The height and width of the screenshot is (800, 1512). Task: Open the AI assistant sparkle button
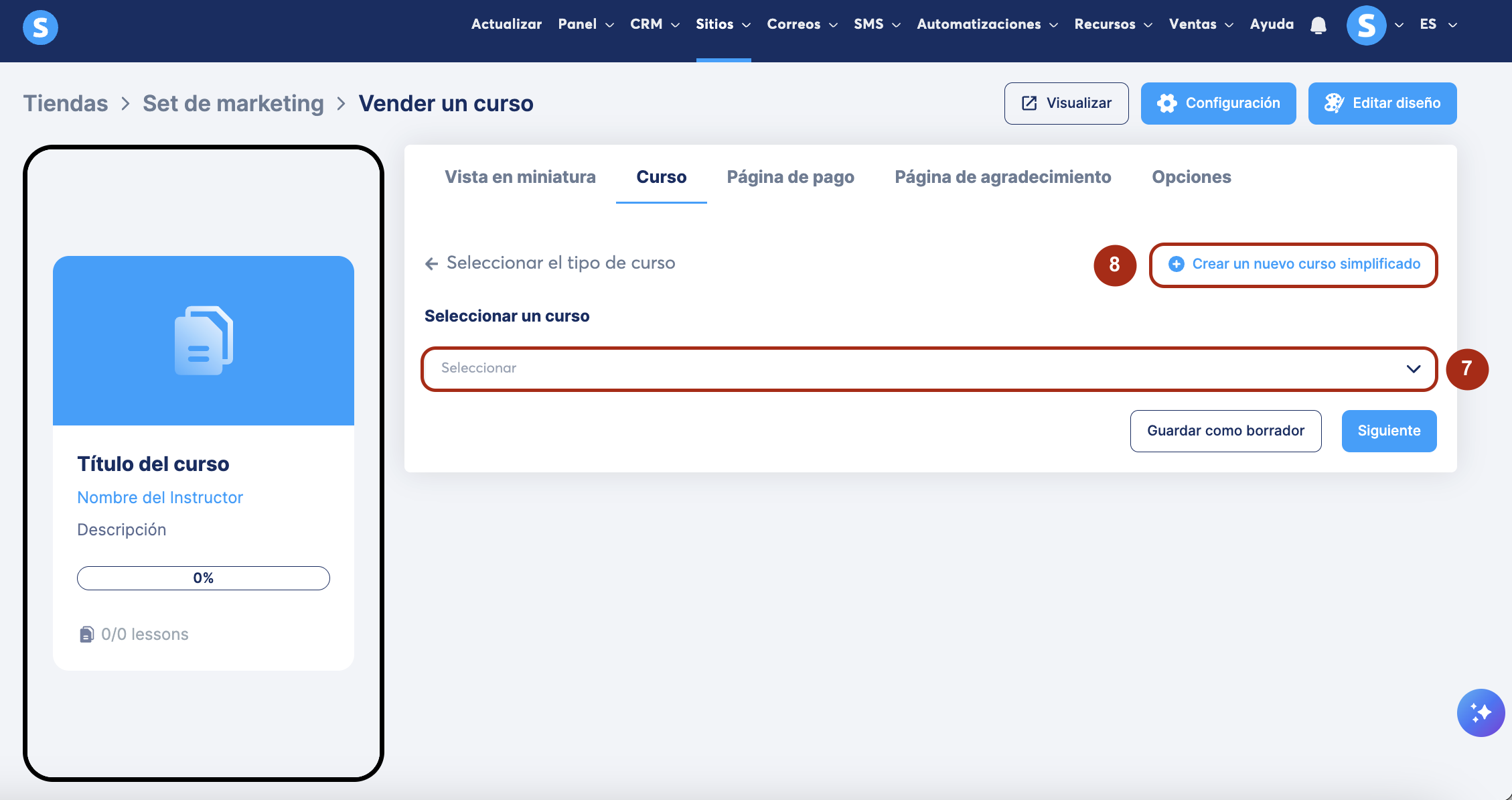click(1481, 712)
